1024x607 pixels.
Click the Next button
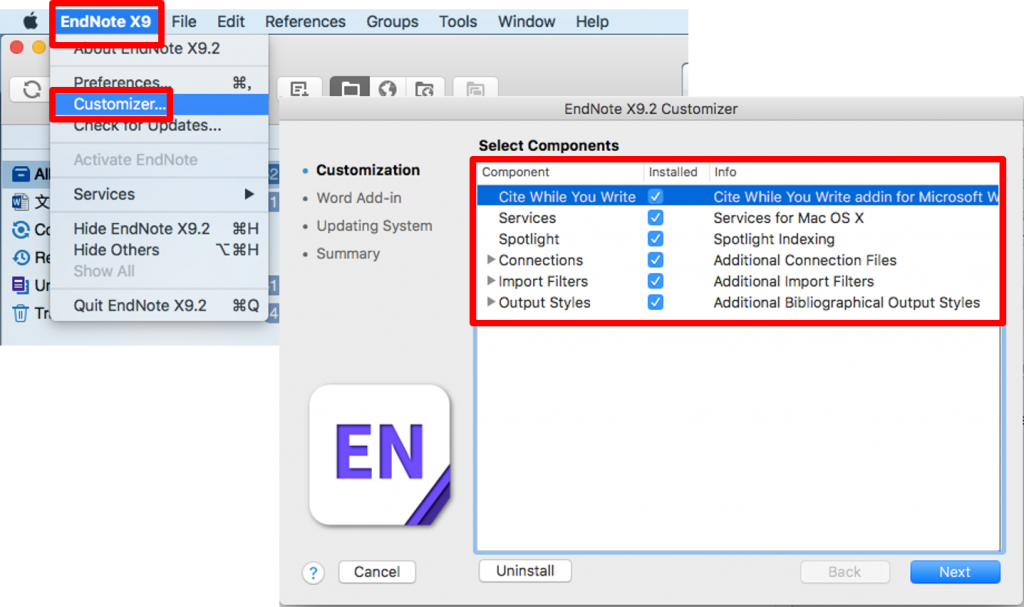click(x=955, y=572)
